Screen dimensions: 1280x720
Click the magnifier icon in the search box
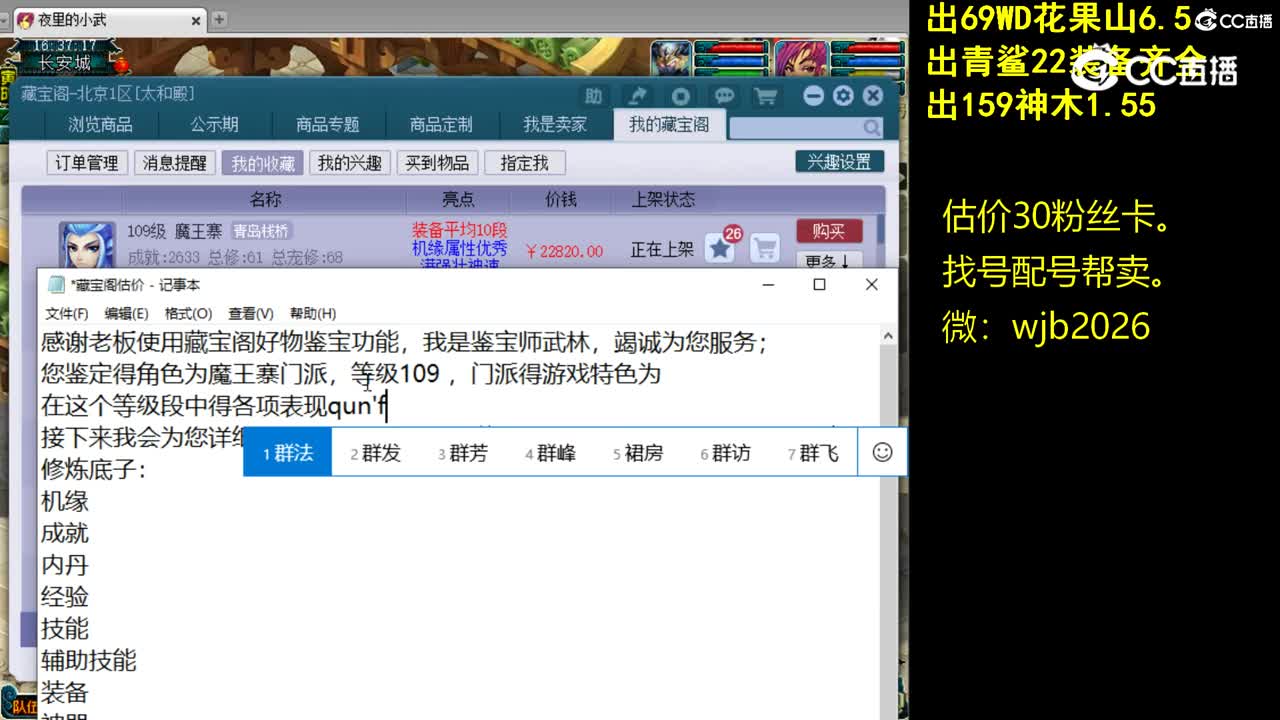(x=871, y=127)
